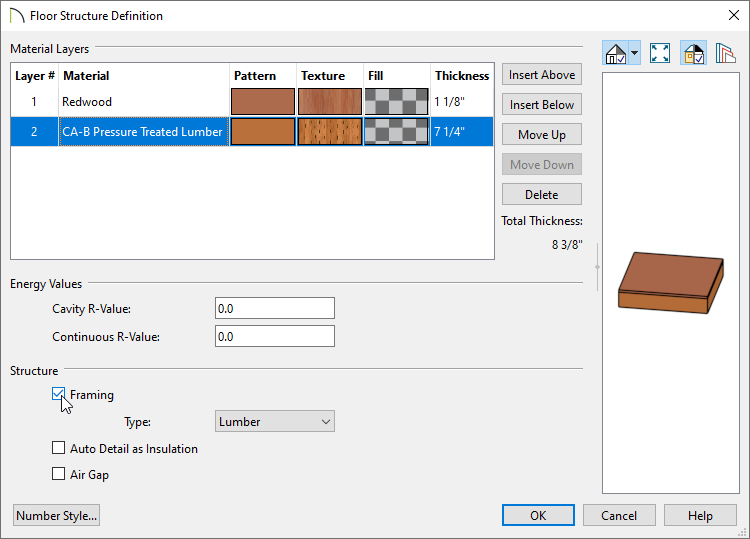Click the Select Component preview icon
Viewport: 750px width, 539px height.
[x=725, y=53]
